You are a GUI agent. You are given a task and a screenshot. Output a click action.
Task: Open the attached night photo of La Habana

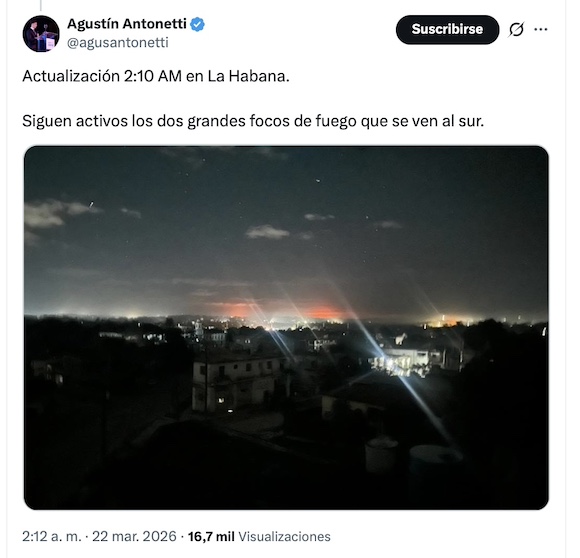[x=286, y=328]
